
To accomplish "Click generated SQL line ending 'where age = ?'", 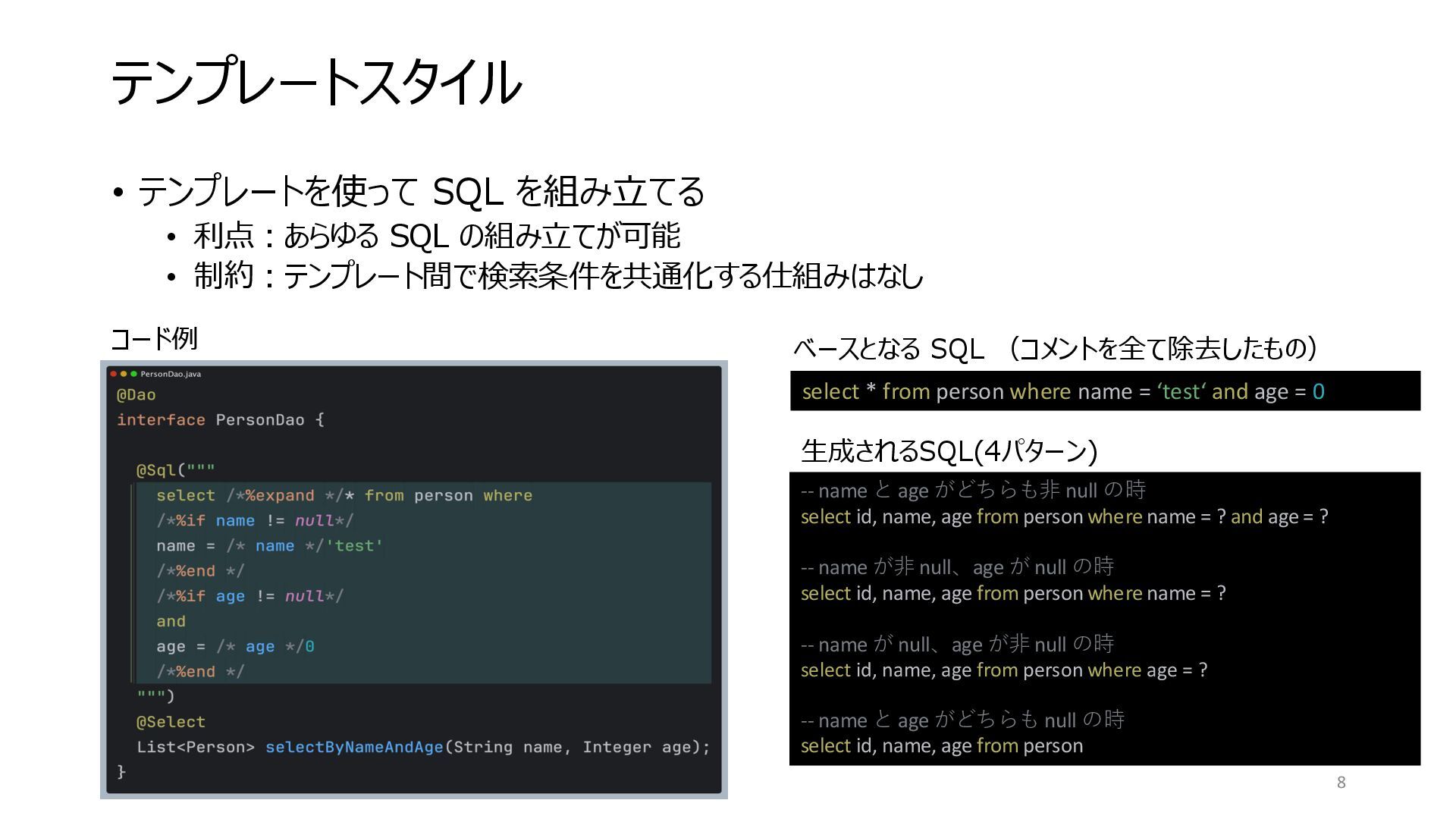I will (1004, 670).
